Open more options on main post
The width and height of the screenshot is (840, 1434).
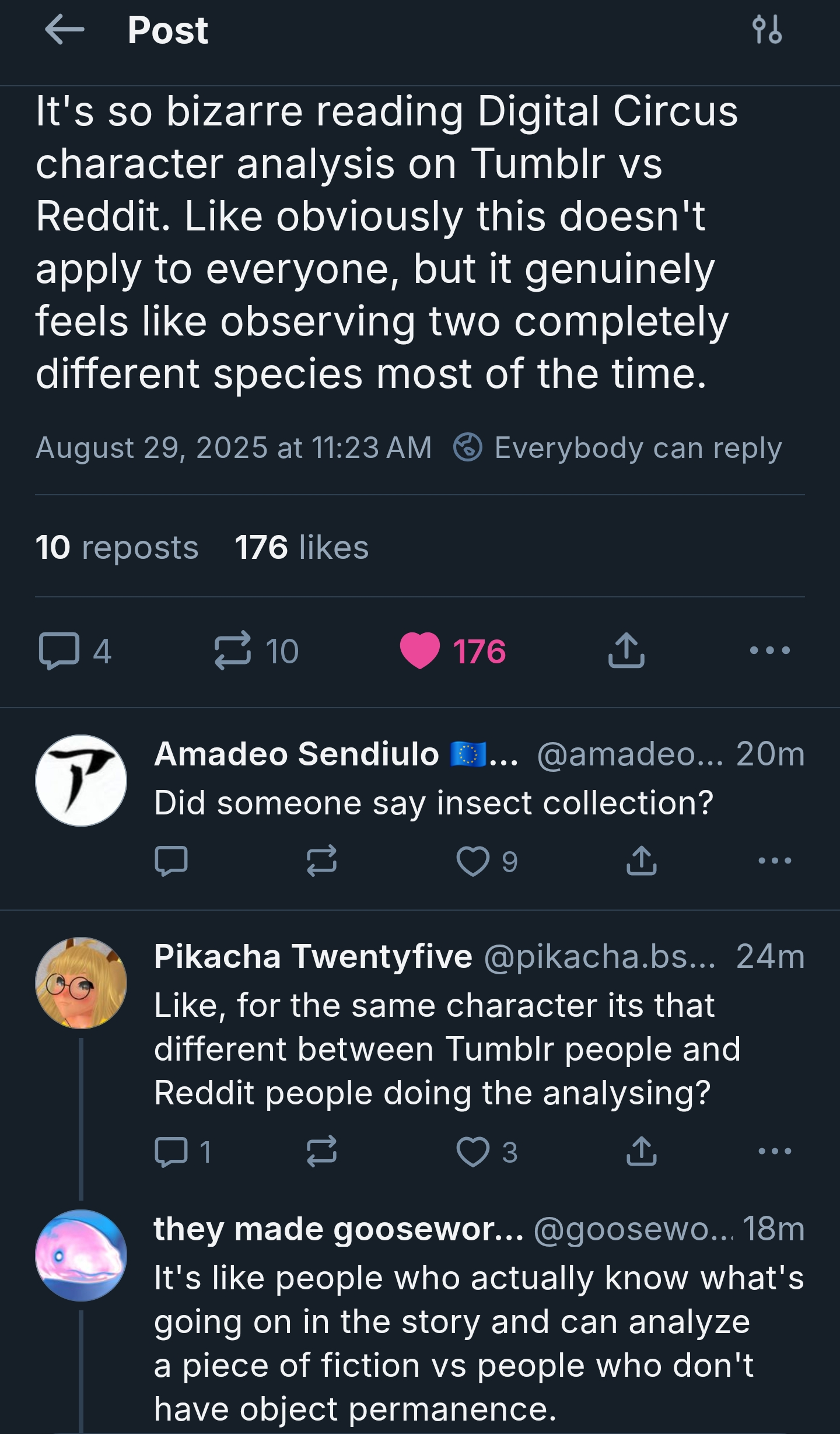(x=769, y=650)
